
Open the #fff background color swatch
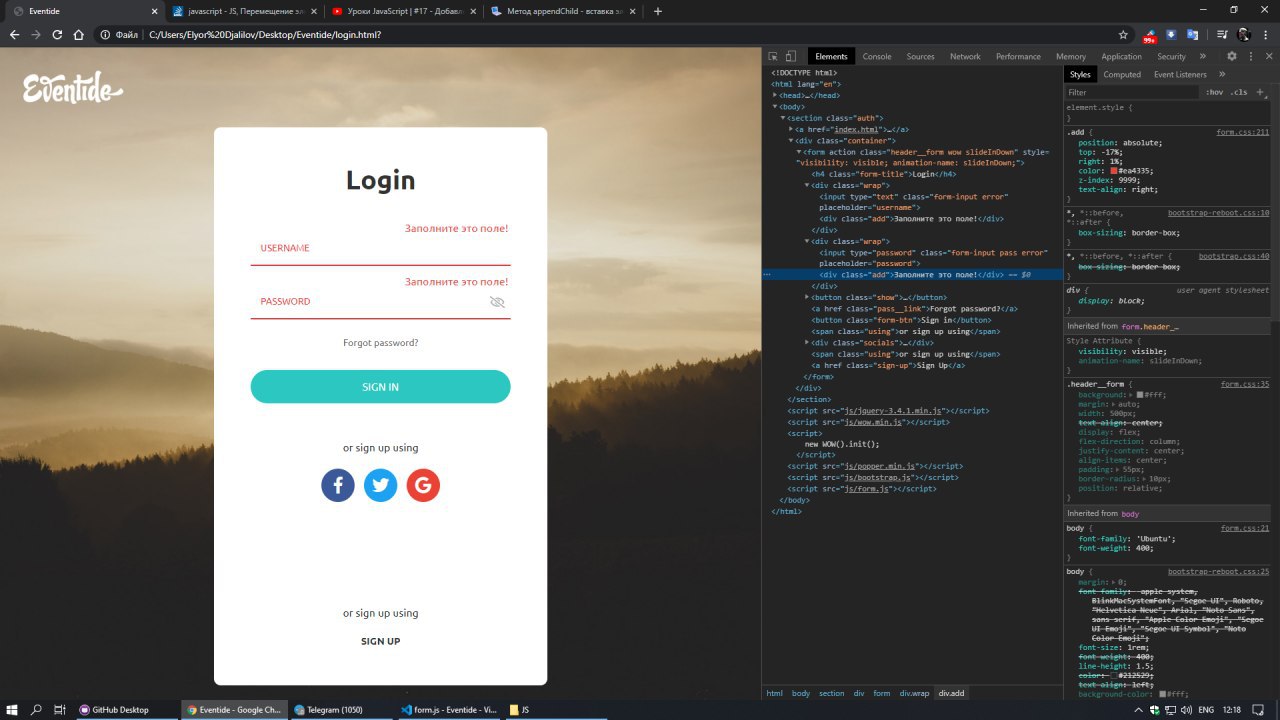(x=1140, y=395)
